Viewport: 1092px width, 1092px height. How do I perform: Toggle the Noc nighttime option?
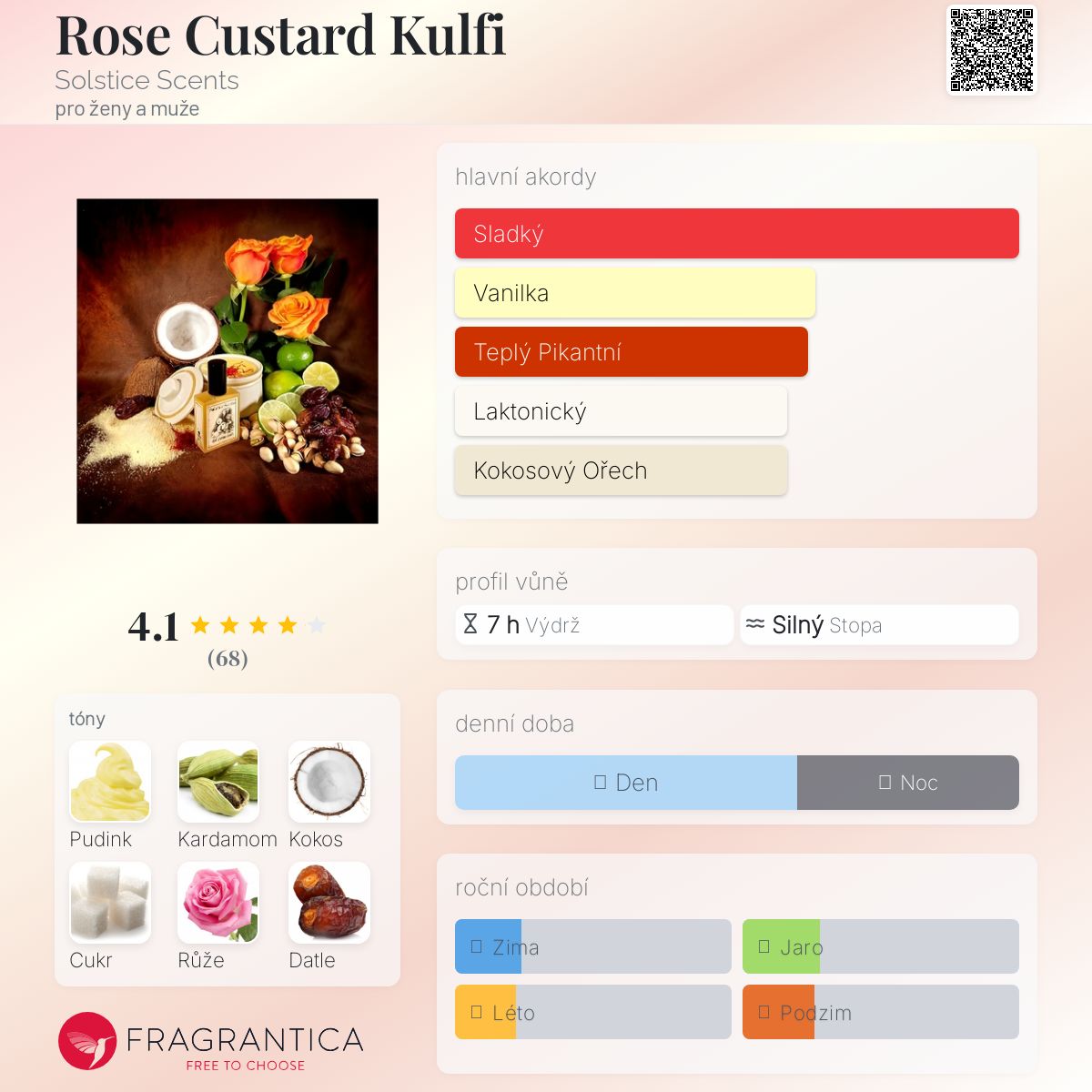point(908,783)
